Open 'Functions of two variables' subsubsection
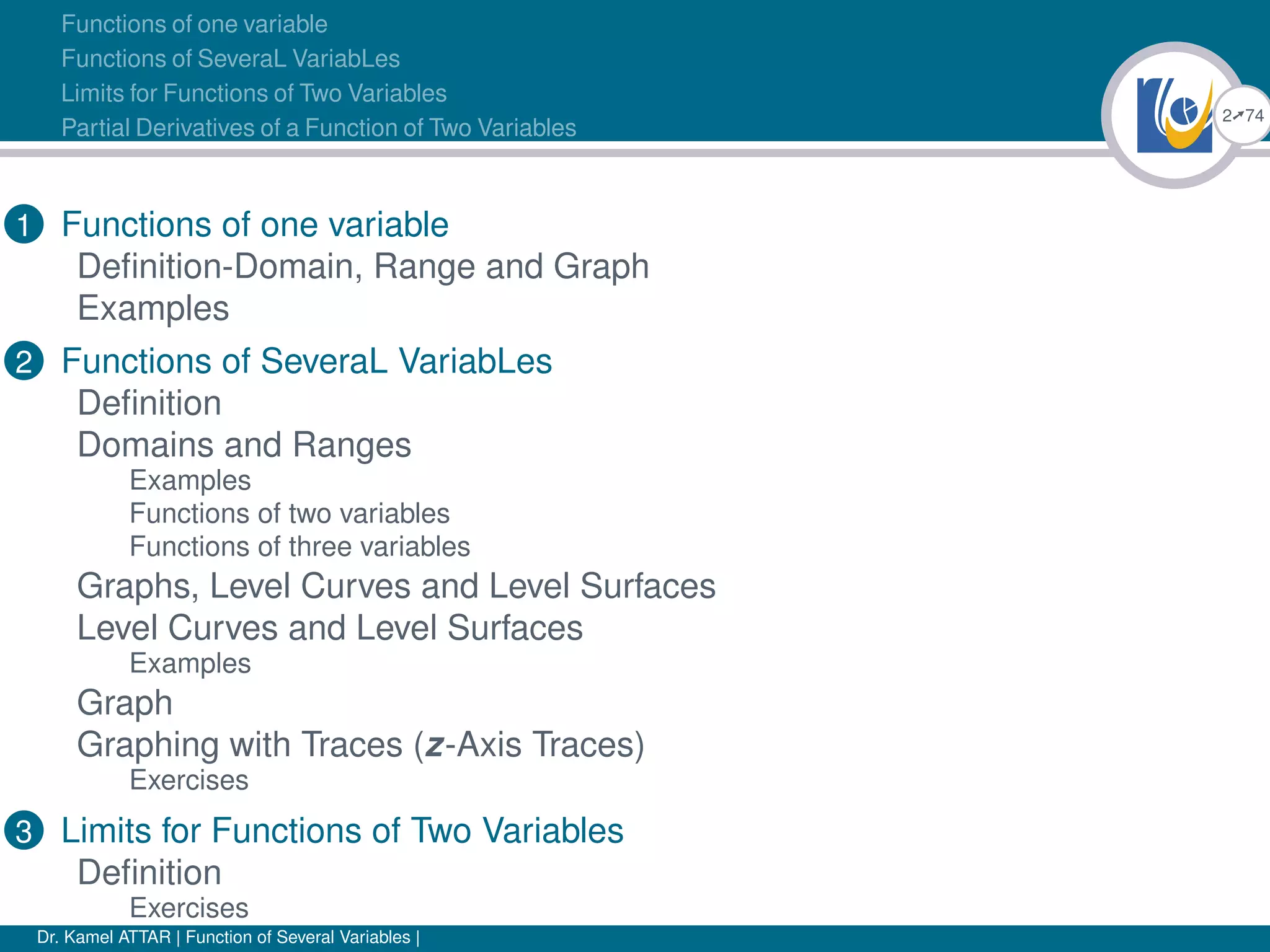The width and height of the screenshot is (1270, 952). 290,513
